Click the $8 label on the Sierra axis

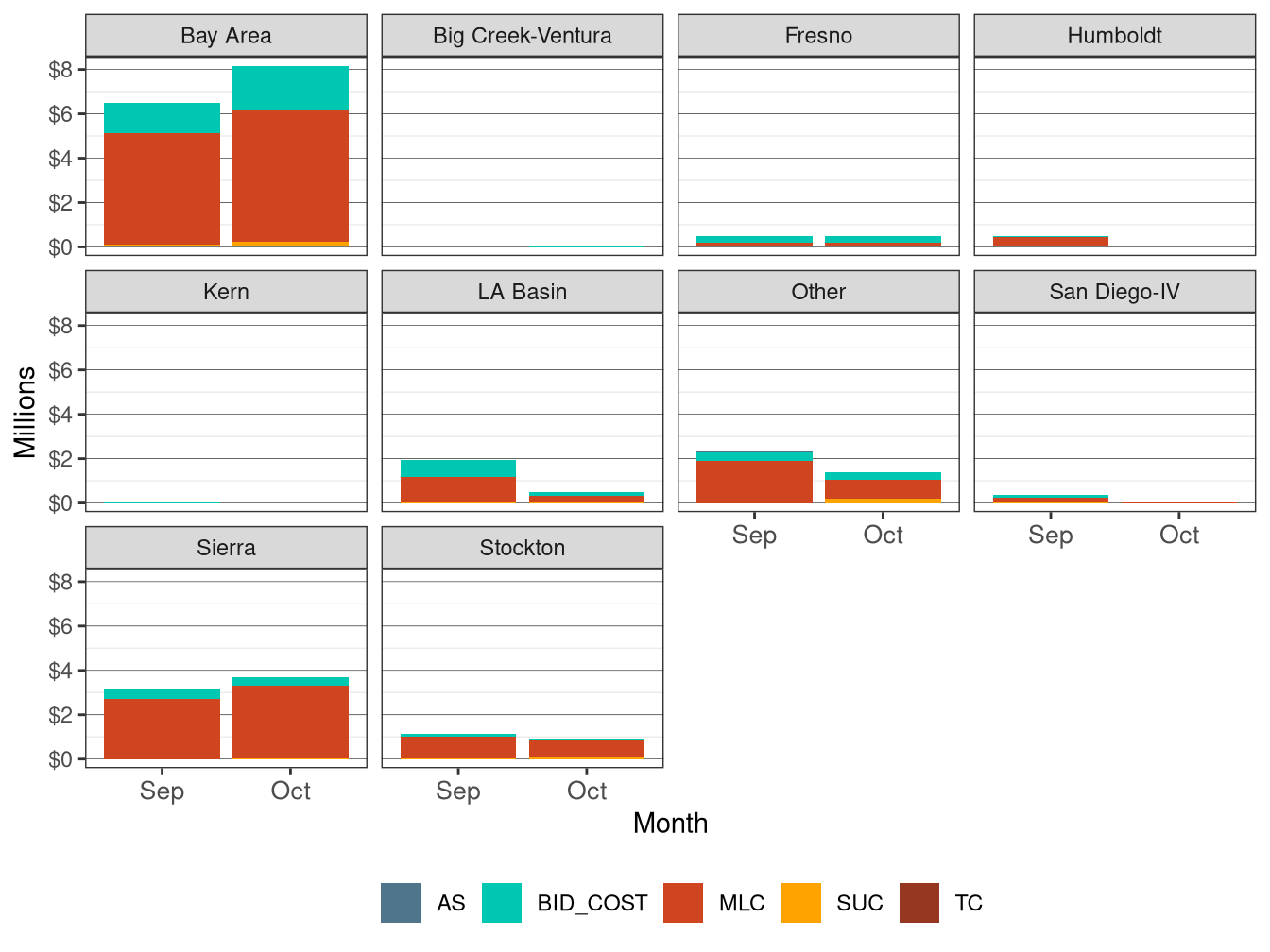click(60, 584)
